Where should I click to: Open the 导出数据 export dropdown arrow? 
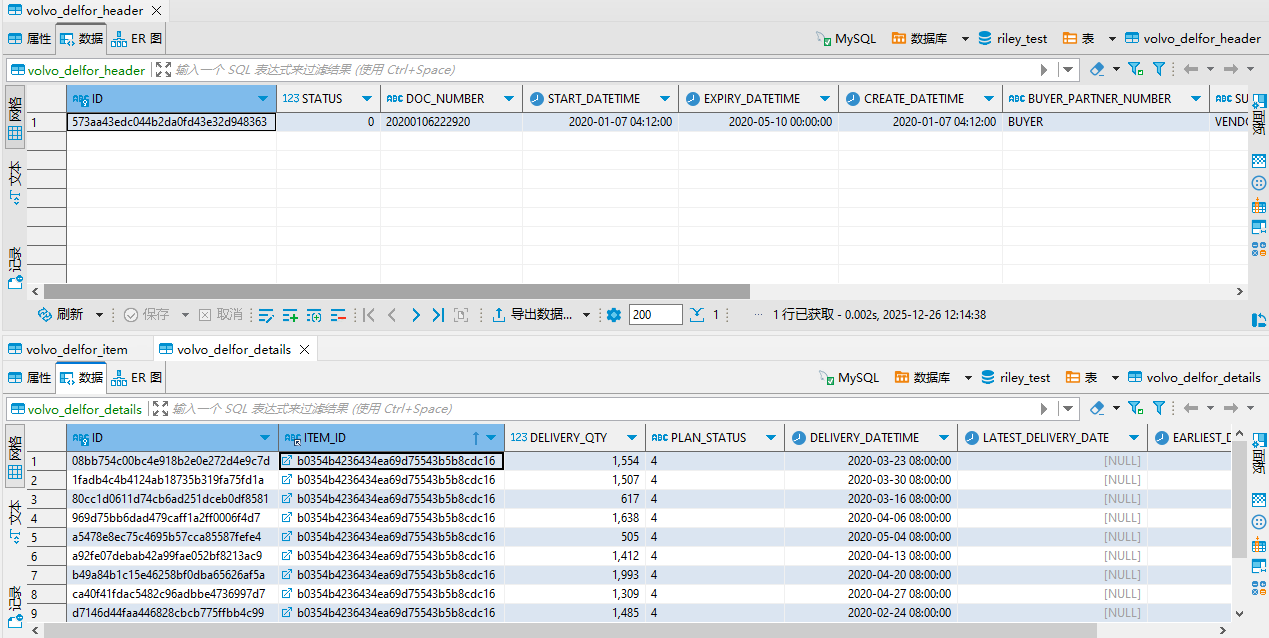(x=586, y=315)
